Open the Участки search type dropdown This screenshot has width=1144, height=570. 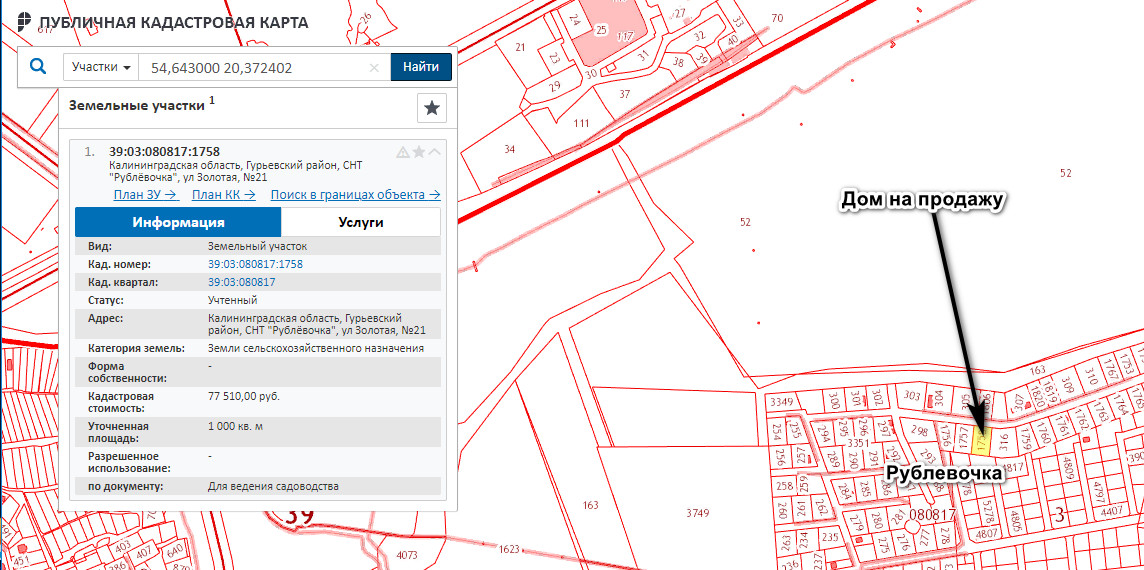pos(101,67)
